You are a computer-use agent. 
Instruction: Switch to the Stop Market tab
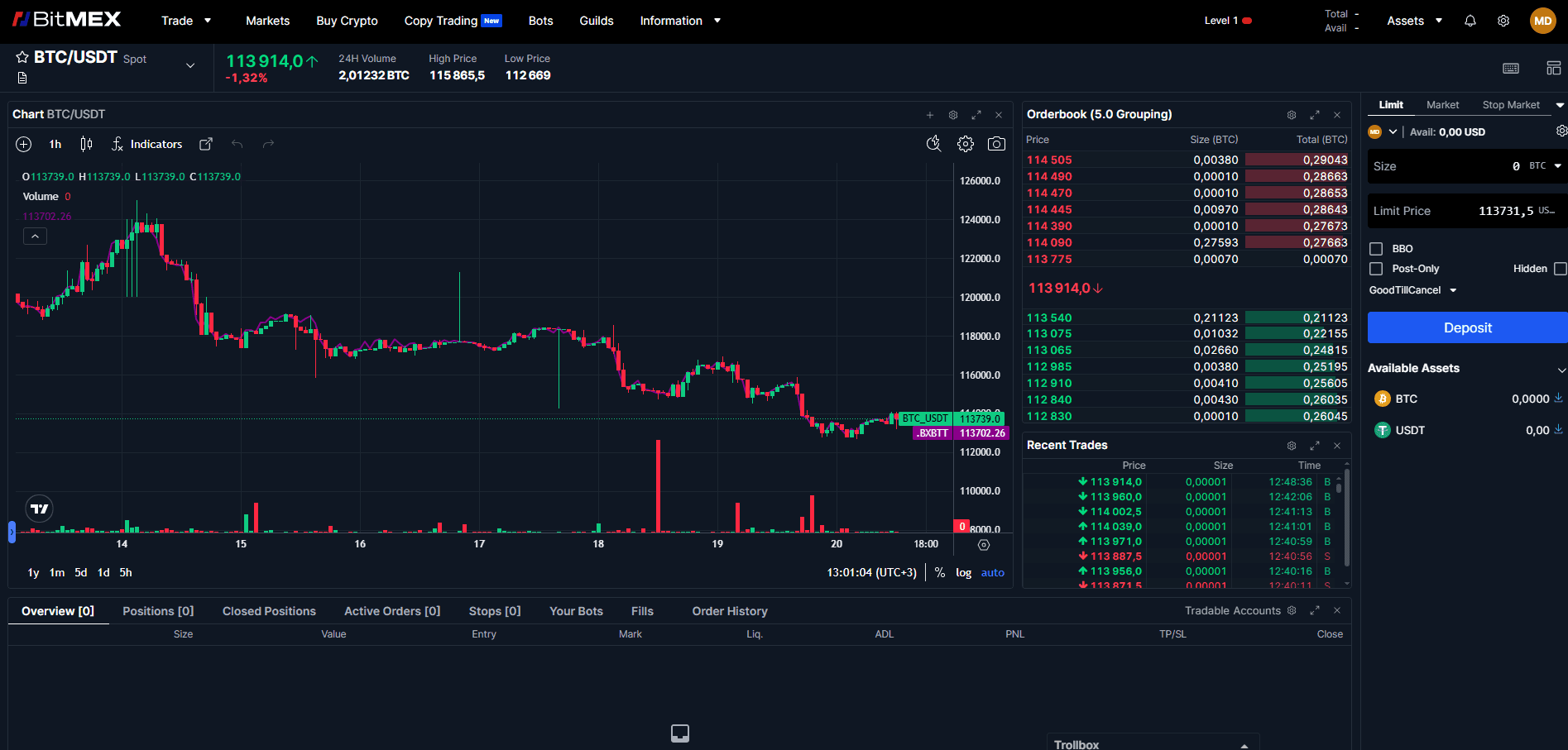point(1511,105)
